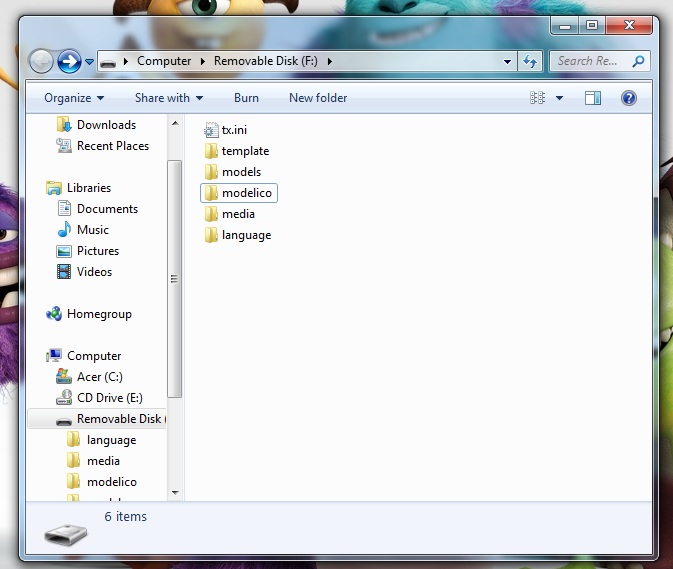Expand arrow between Computer and Removable Disk
The image size is (673, 569).
pos(203,61)
